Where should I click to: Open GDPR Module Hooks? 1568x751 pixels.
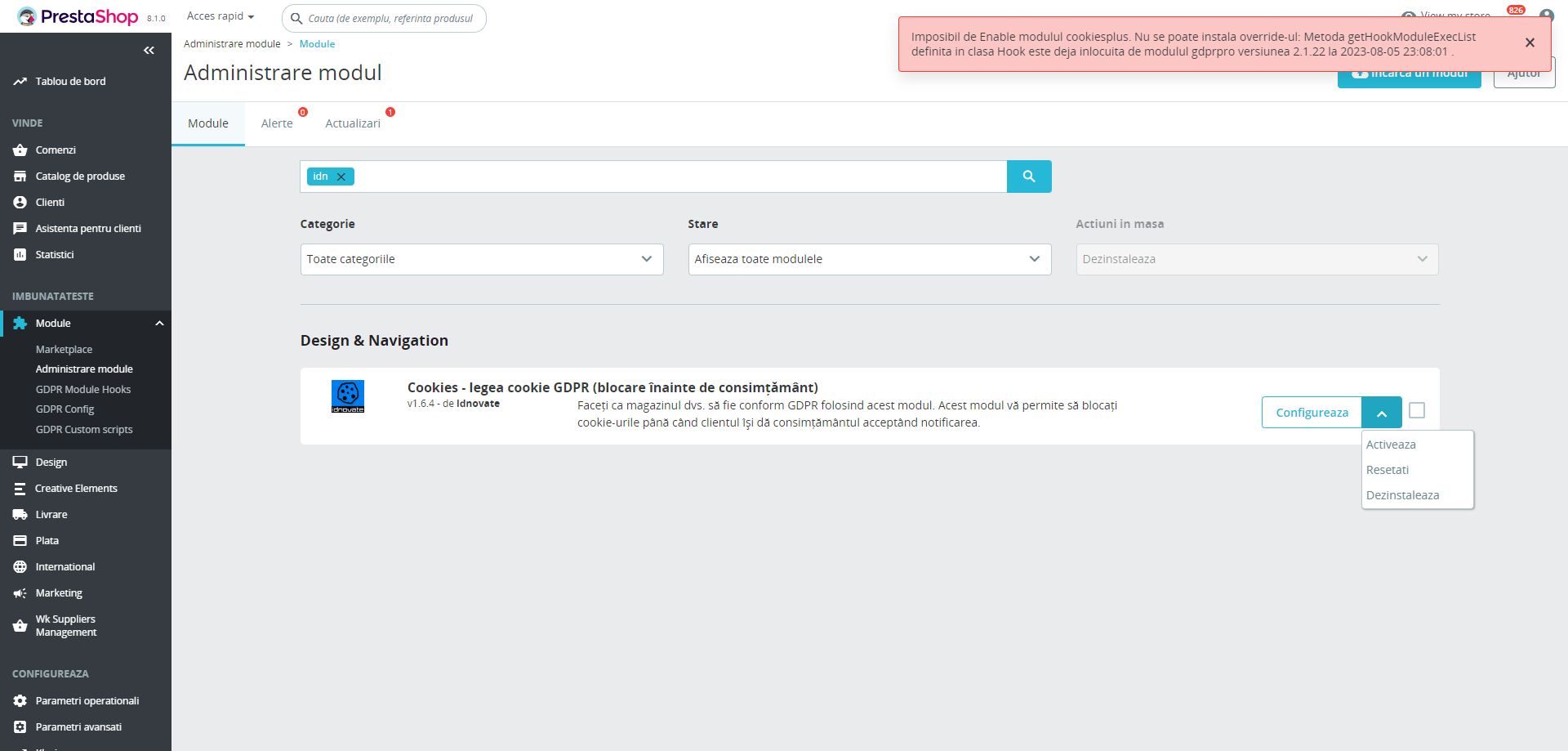[83, 389]
